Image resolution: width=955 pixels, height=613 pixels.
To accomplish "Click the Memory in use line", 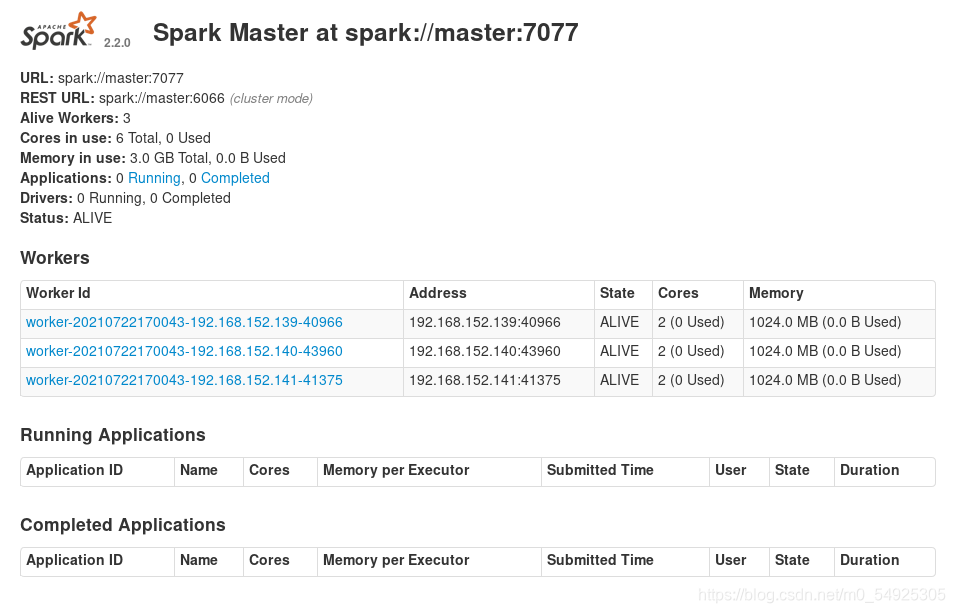I will click(153, 158).
